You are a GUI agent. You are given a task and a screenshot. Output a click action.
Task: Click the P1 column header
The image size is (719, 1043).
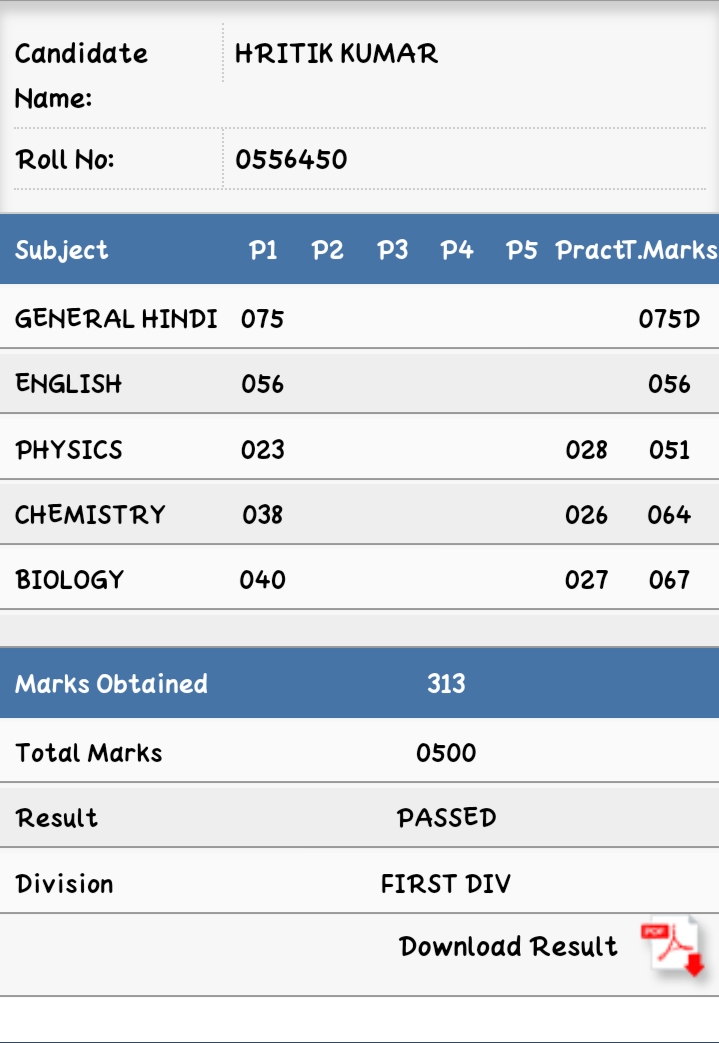(263, 250)
